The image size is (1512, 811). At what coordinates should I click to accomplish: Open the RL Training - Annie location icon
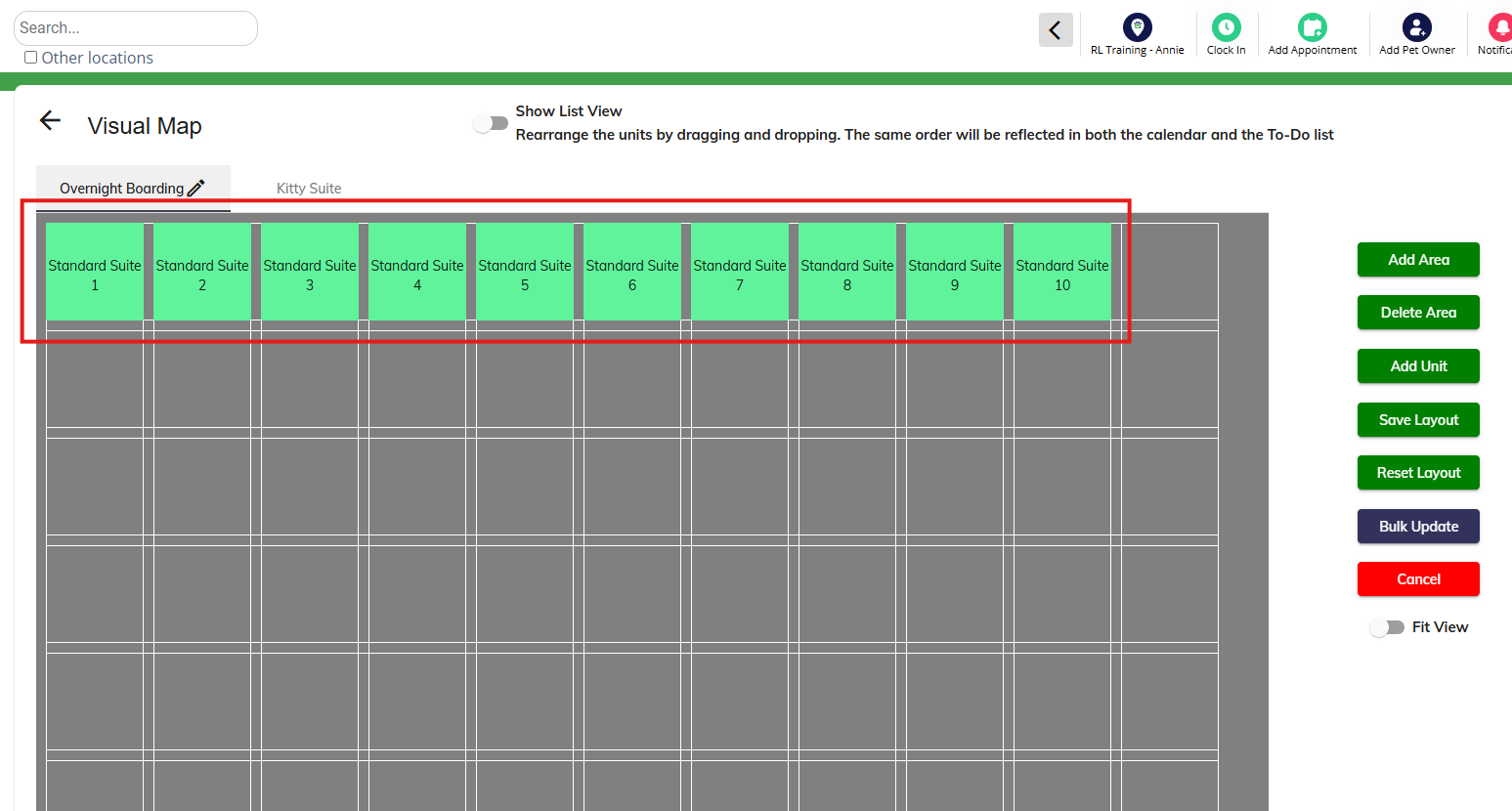tap(1137, 27)
